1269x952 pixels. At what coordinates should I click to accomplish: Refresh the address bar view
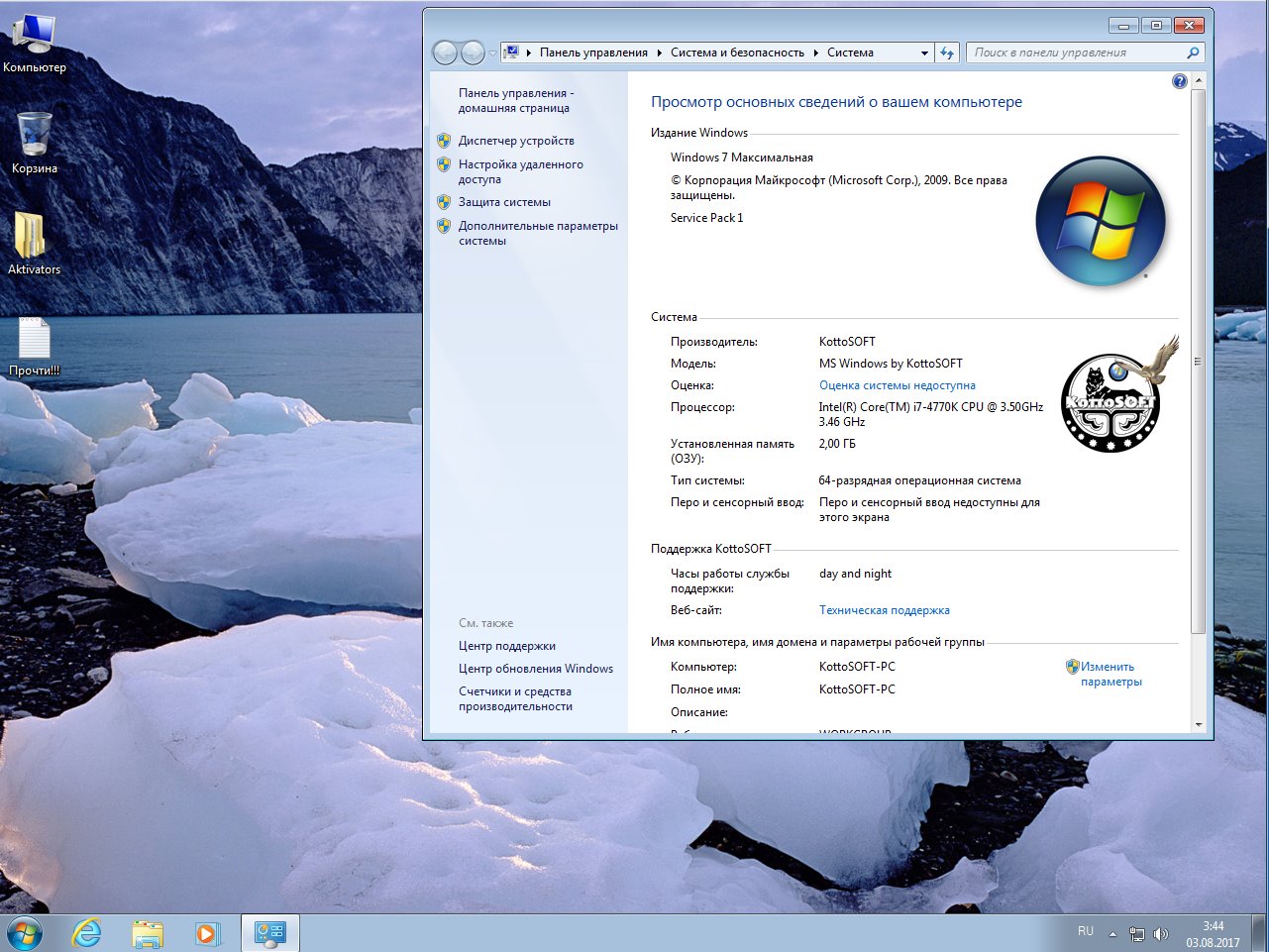pyautogui.click(x=947, y=53)
